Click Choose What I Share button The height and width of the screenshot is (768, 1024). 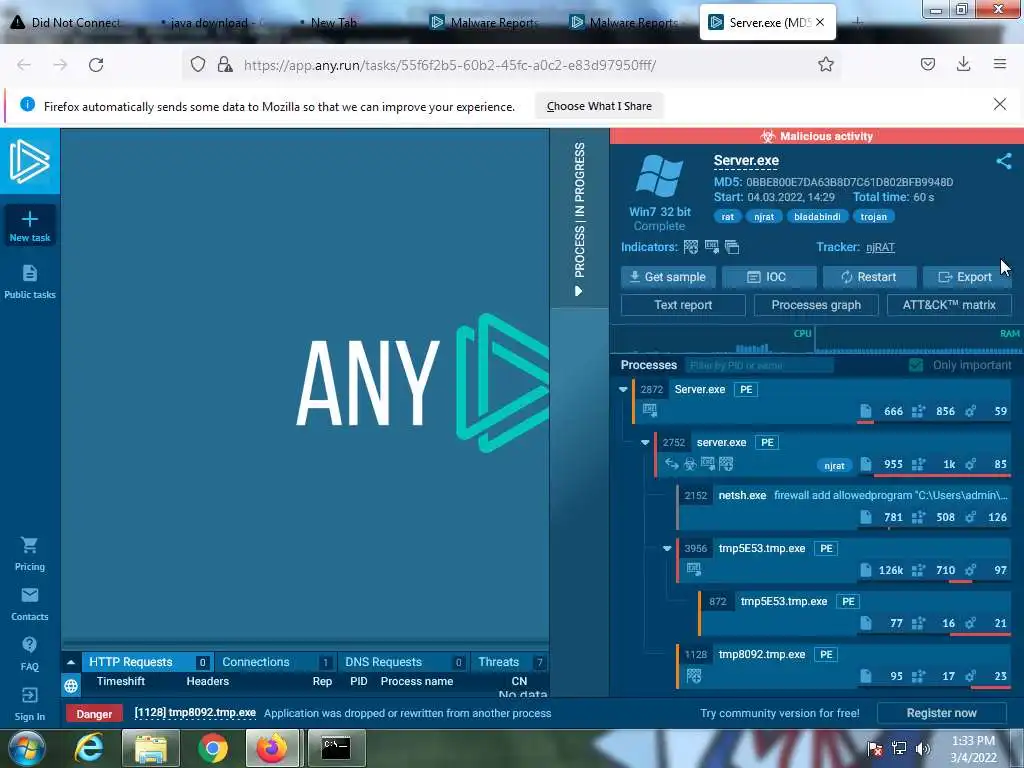click(x=599, y=106)
